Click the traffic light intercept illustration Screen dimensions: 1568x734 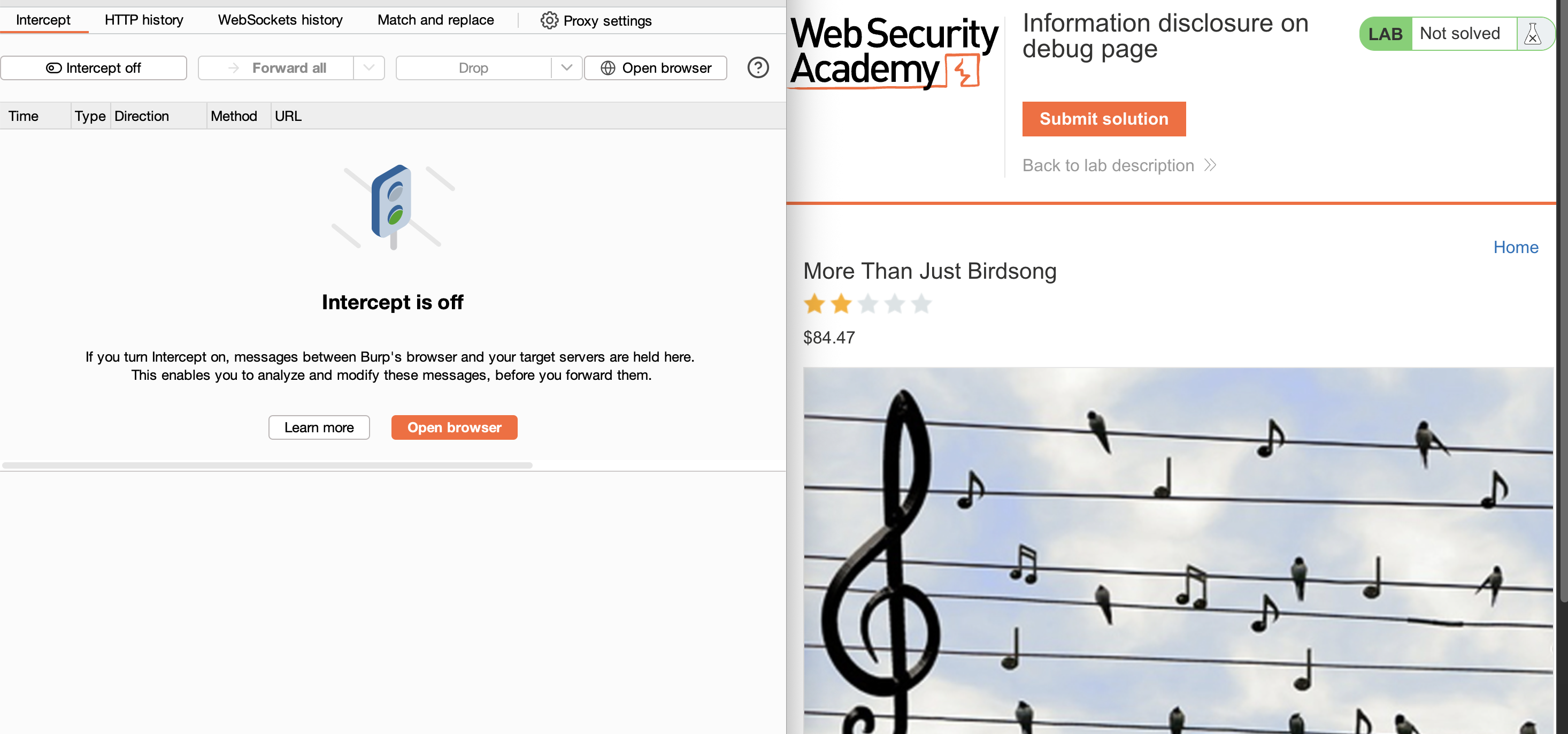tap(393, 207)
